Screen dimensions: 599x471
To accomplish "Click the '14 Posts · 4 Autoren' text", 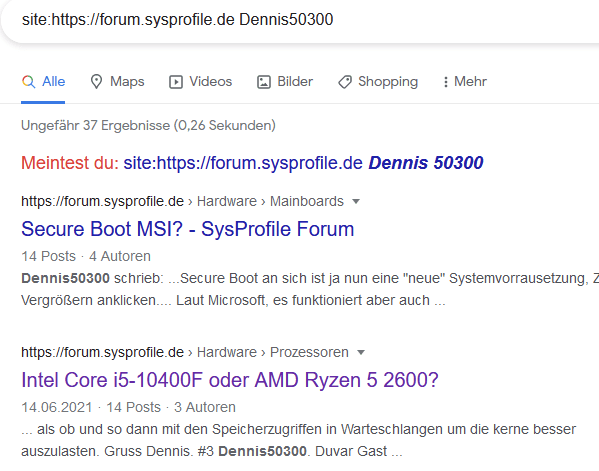I will coord(86,256).
